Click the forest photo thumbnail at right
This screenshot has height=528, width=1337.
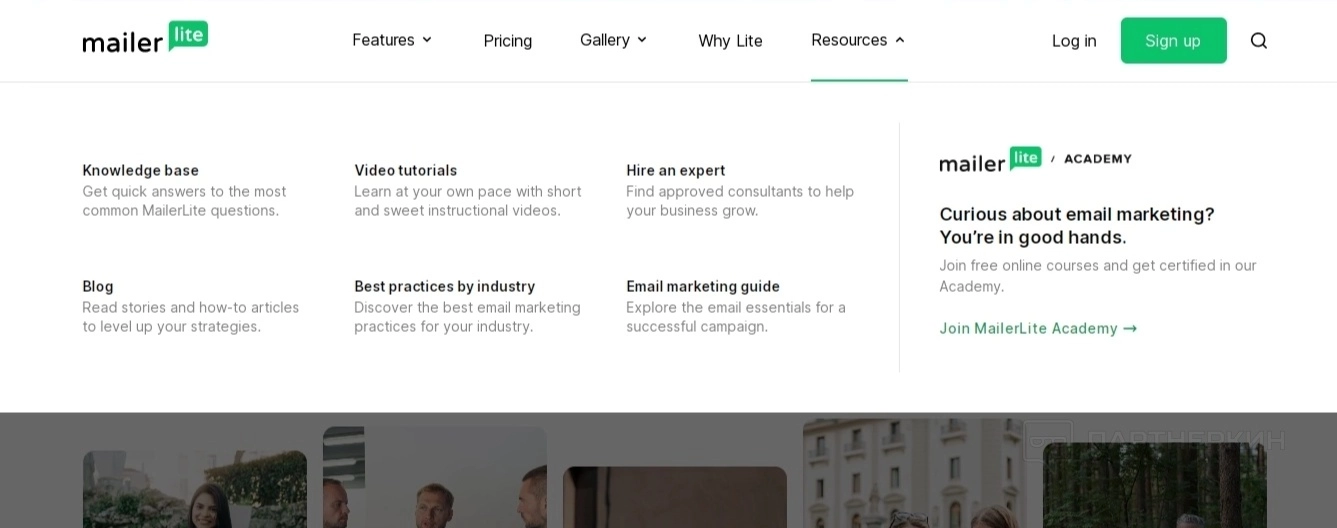[x=1154, y=486]
